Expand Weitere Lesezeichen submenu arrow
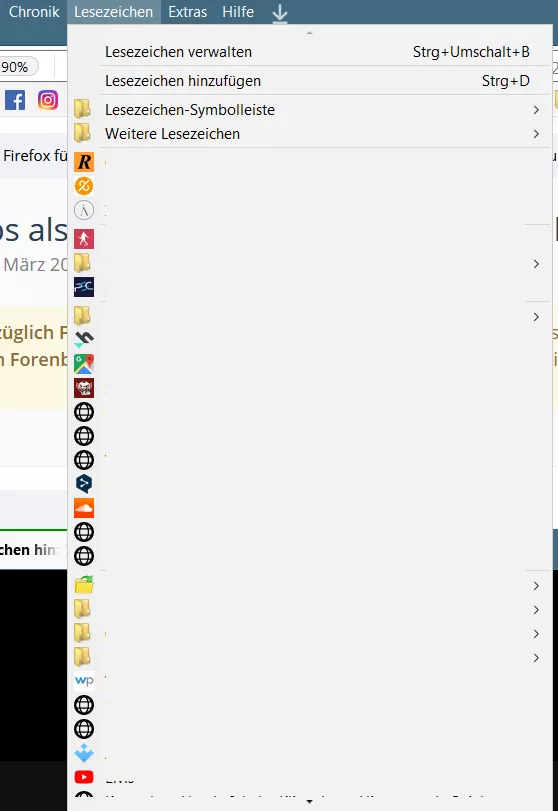This screenshot has height=811, width=558. tap(536, 133)
